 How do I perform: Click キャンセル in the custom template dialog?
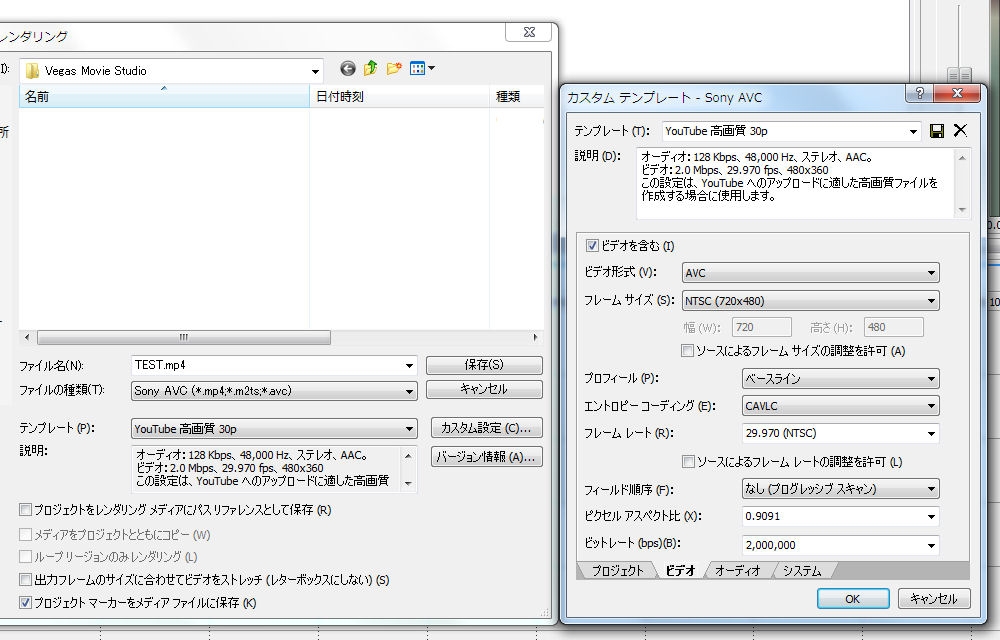[934, 599]
